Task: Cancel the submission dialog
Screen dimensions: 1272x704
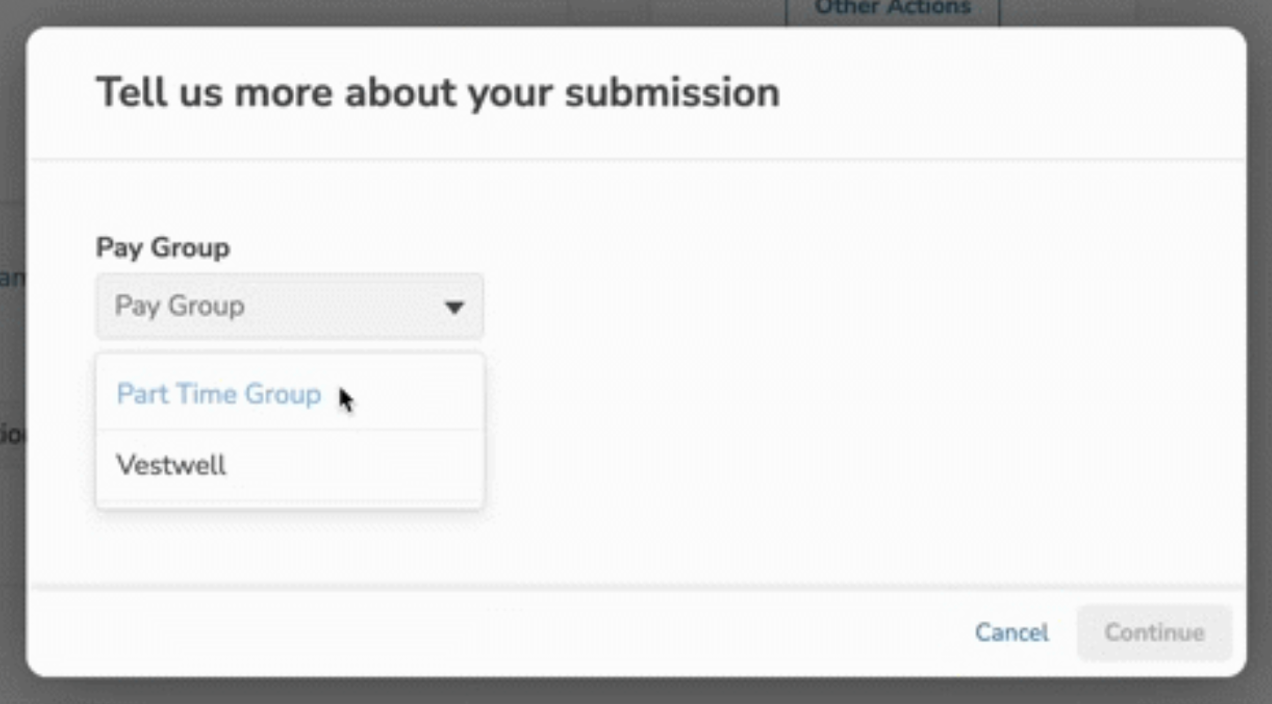Action: tap(1011, 632)
